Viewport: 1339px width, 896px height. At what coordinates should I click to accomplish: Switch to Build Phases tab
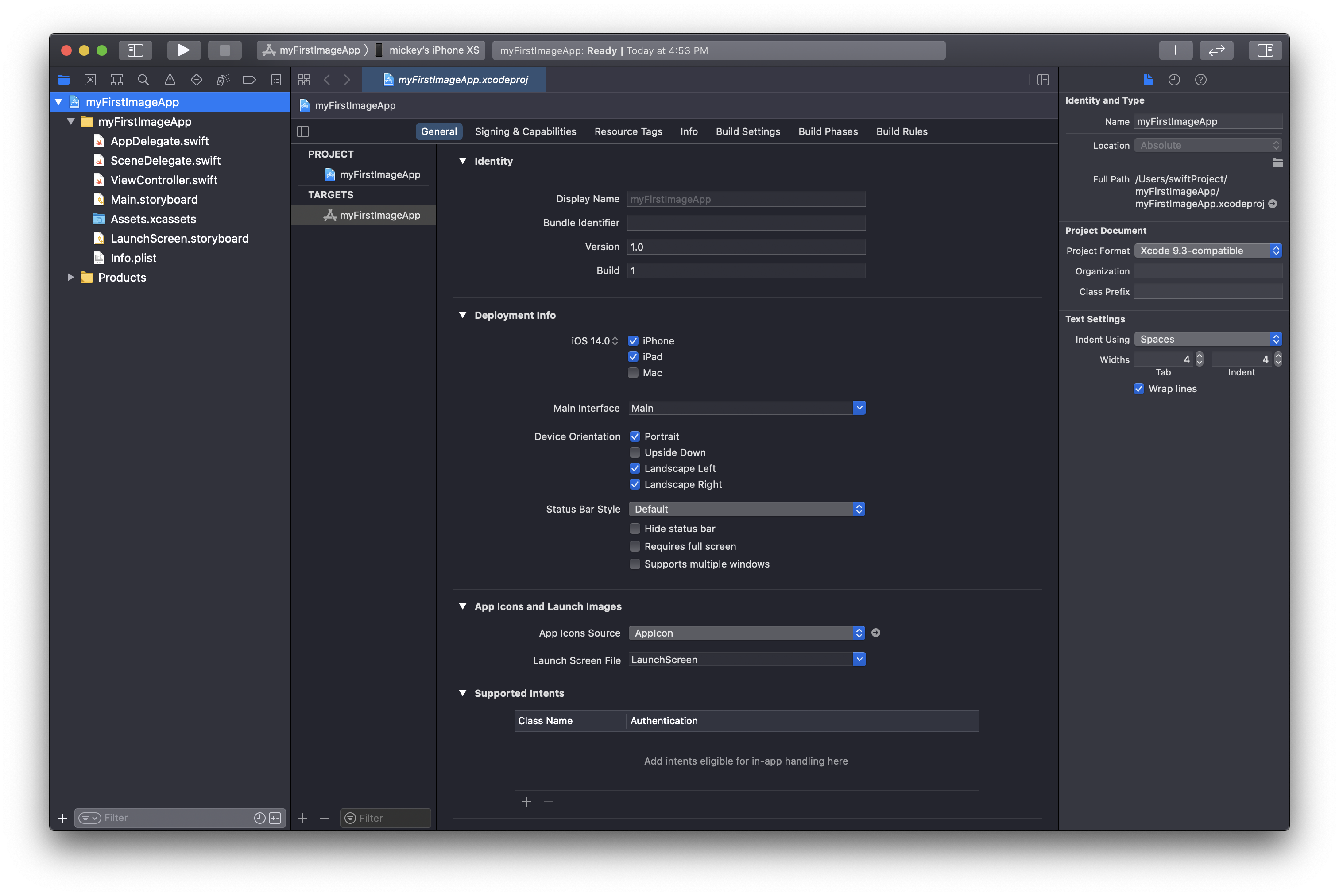(x=828, y=131)
